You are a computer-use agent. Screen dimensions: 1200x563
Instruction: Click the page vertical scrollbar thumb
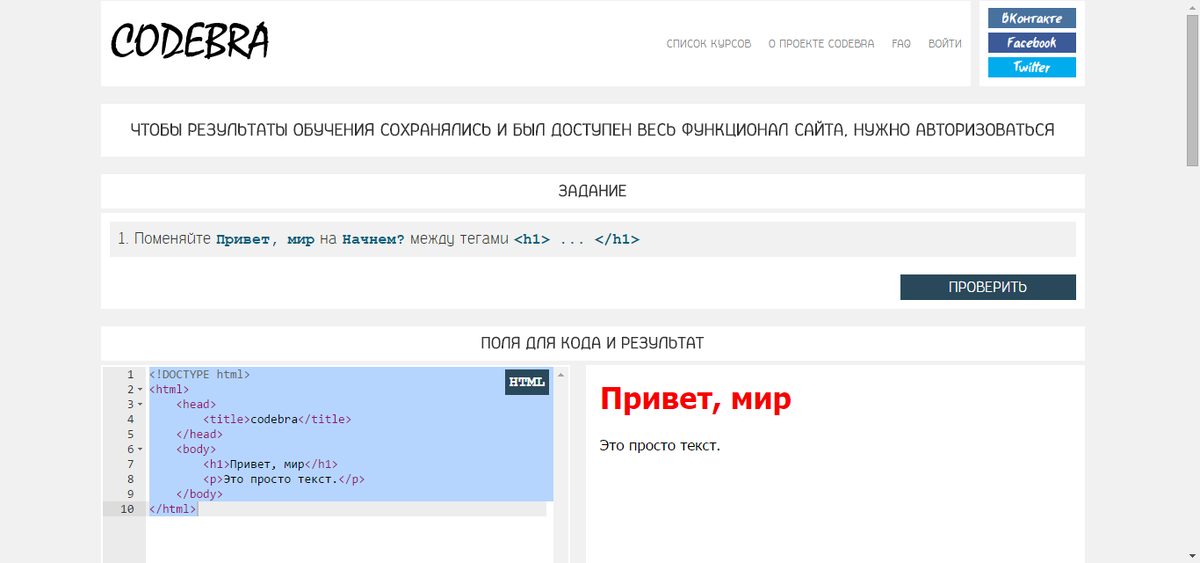click(x=1192, y=90)
